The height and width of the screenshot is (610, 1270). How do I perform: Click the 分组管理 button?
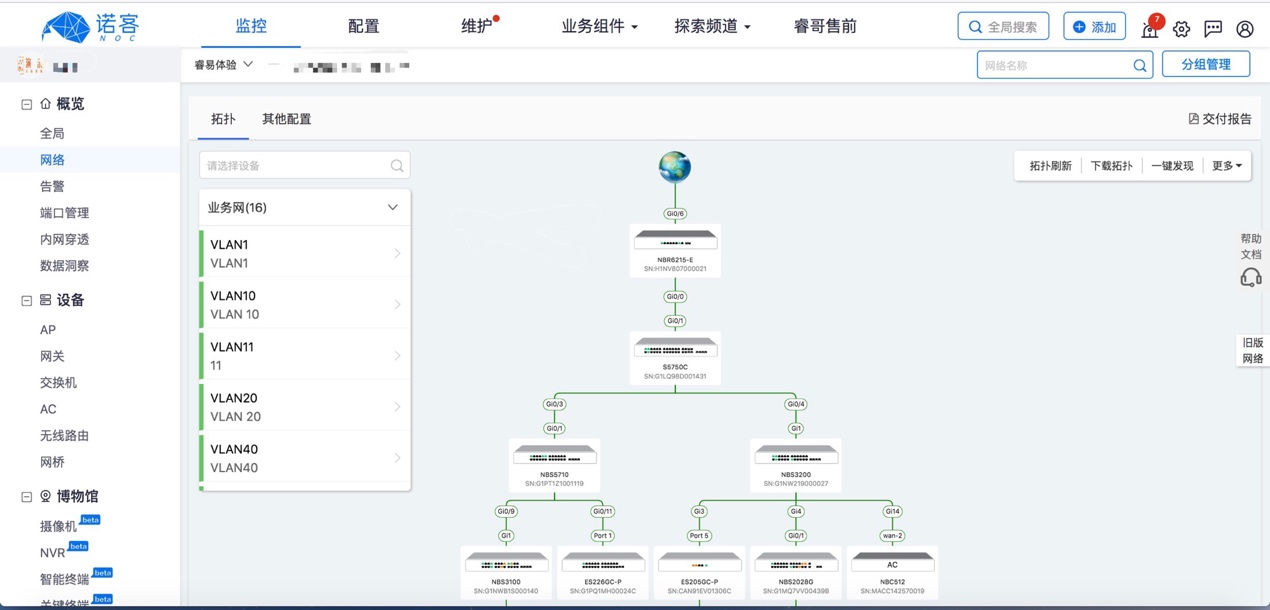click(1206, 65)
